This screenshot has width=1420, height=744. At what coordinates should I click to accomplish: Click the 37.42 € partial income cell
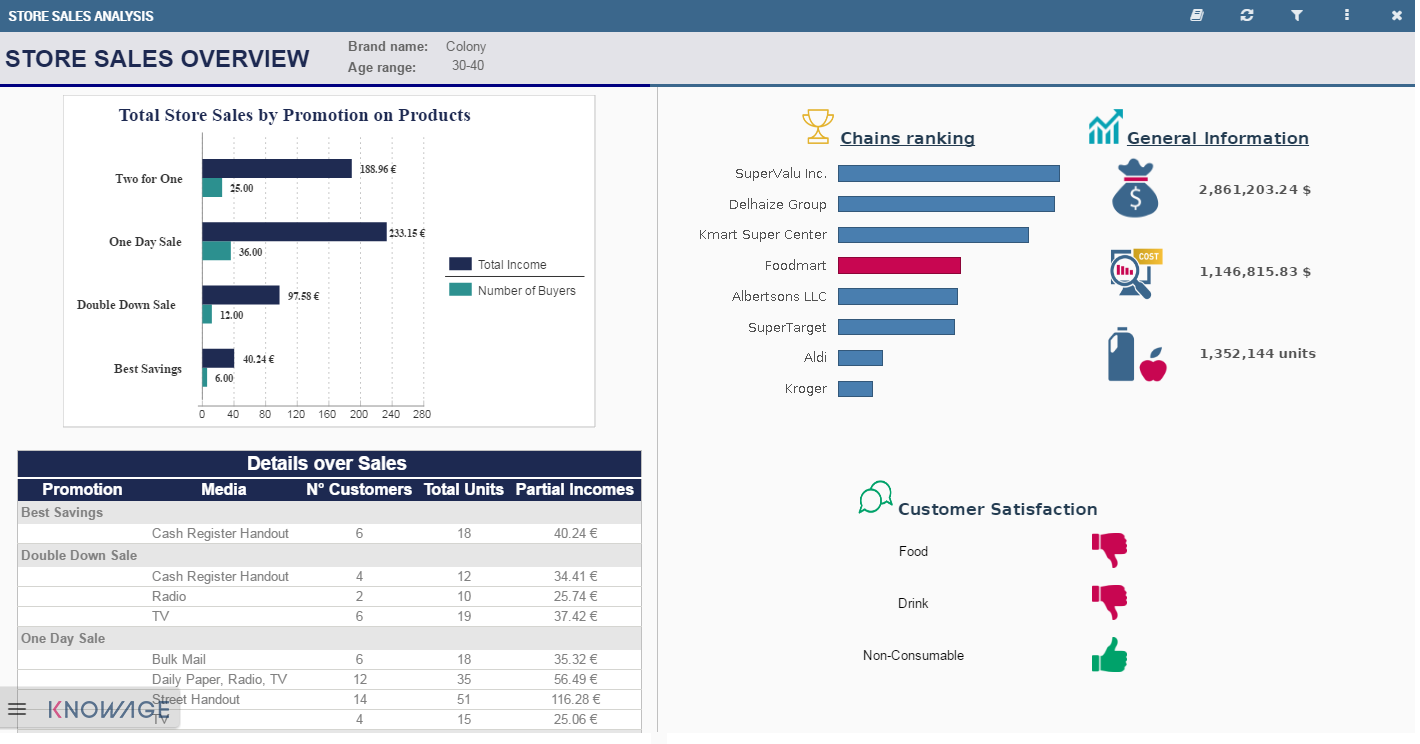[x=576, y=616]
